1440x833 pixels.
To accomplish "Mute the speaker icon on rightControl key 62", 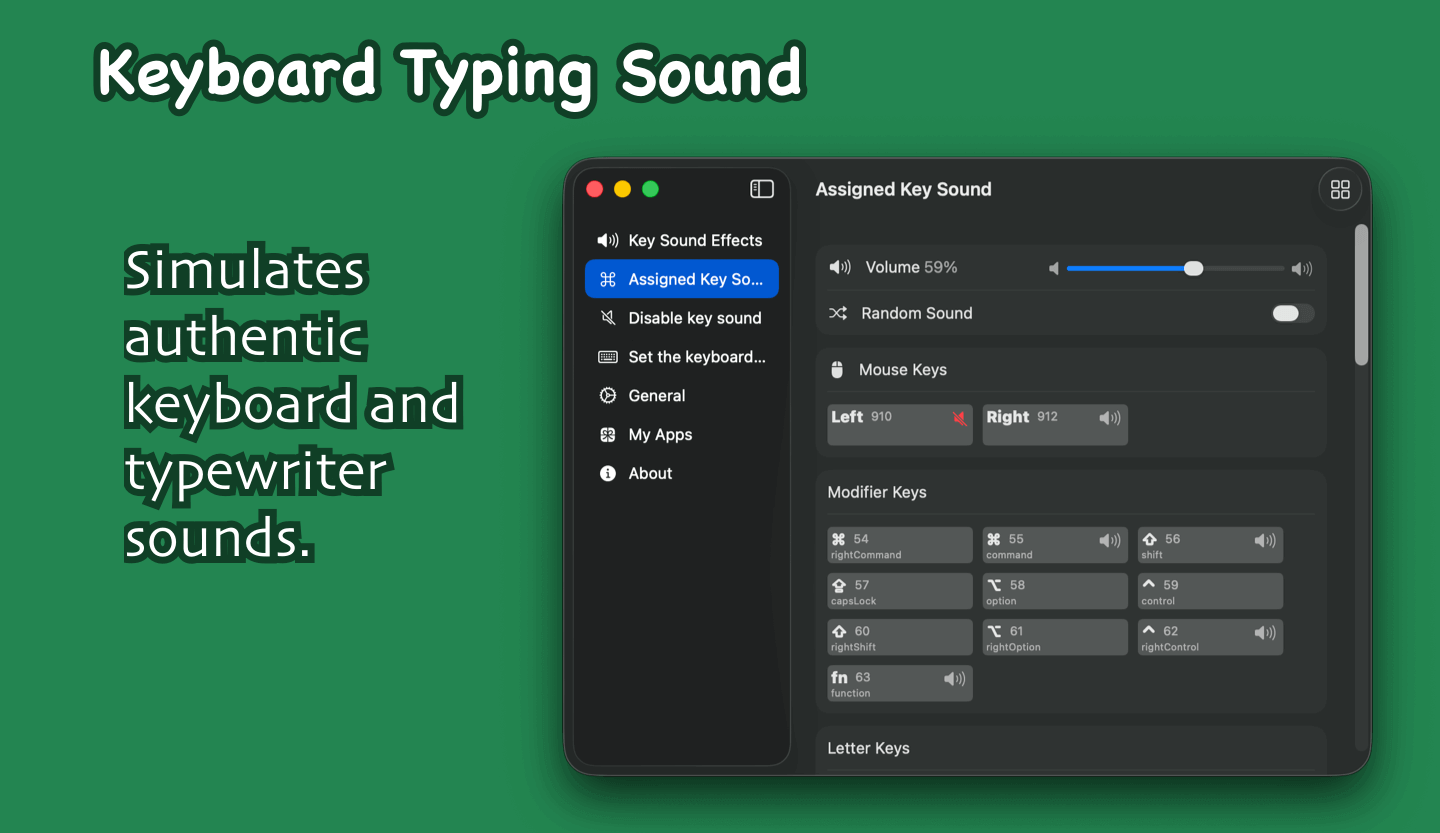I will (x=1265, y=633).
